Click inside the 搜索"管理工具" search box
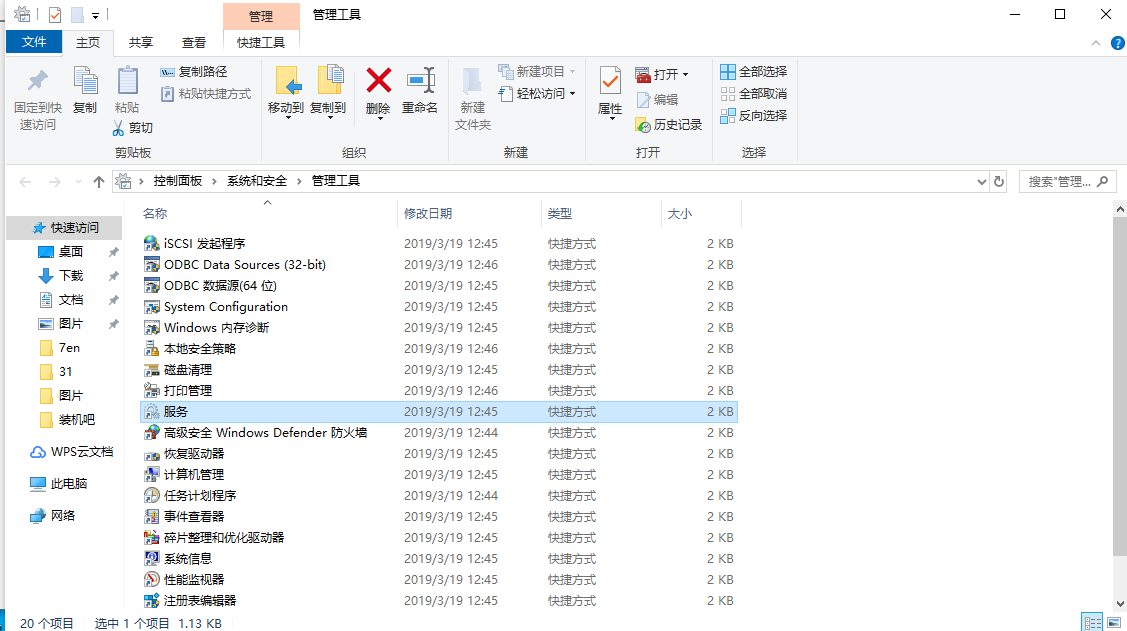The image size is (1127, 631). [1055, 181]
